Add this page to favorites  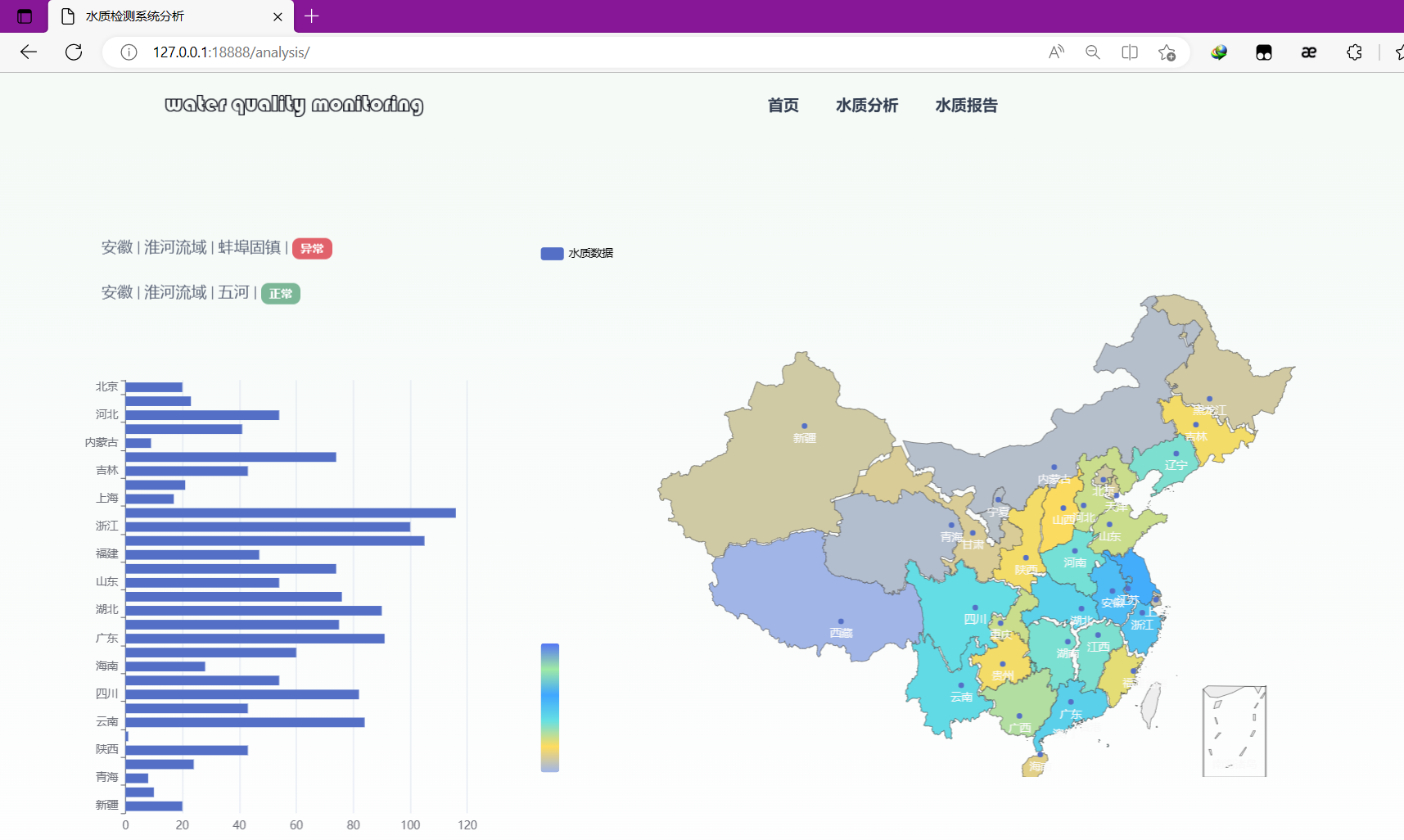(1167, 52)
